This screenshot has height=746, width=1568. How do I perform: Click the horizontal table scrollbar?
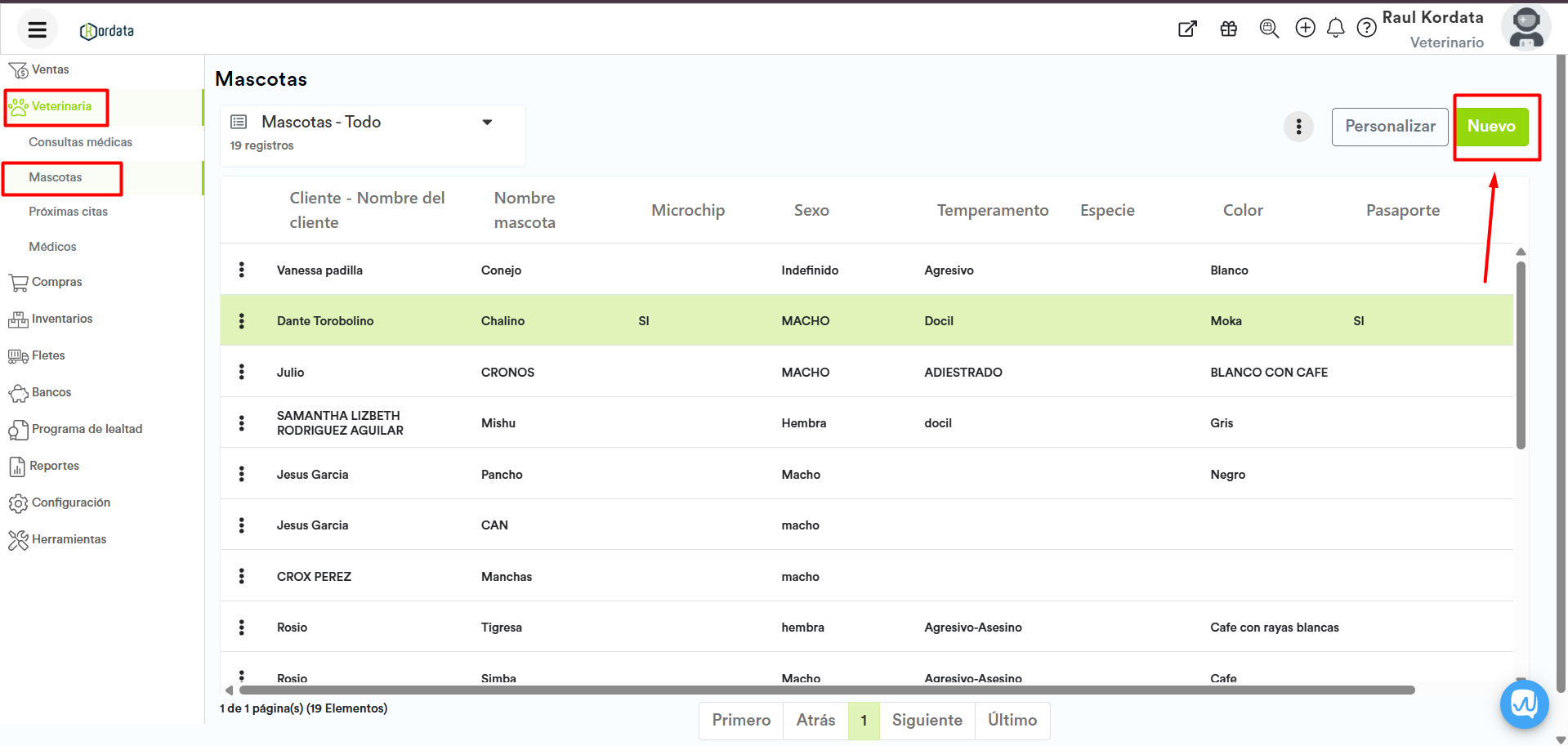click(x=825, y=690)
